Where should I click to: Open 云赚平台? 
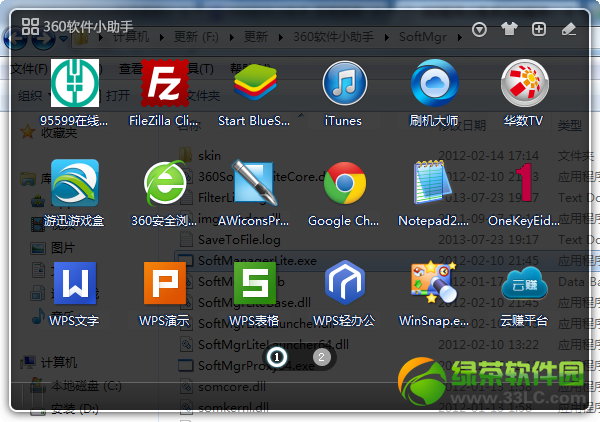click(525, 284)
